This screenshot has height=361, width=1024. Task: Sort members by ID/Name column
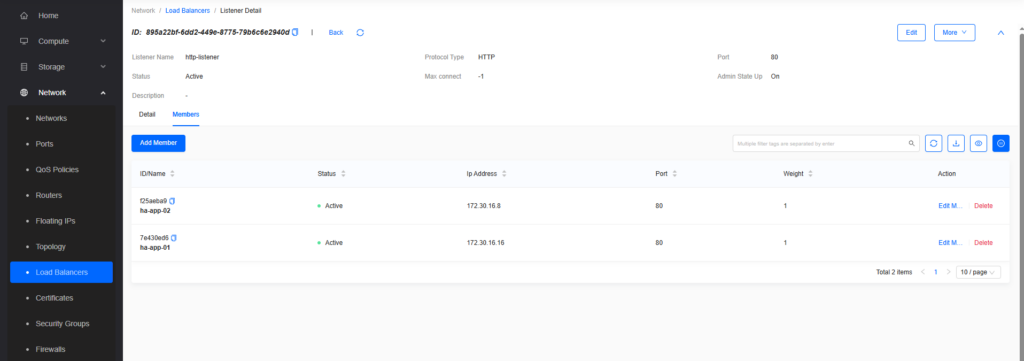172,174
